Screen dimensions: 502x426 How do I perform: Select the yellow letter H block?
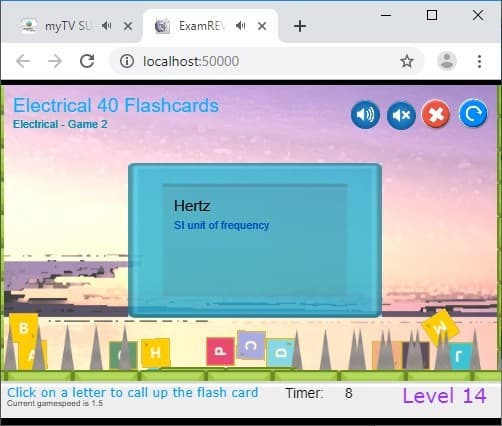coord(155,353)
